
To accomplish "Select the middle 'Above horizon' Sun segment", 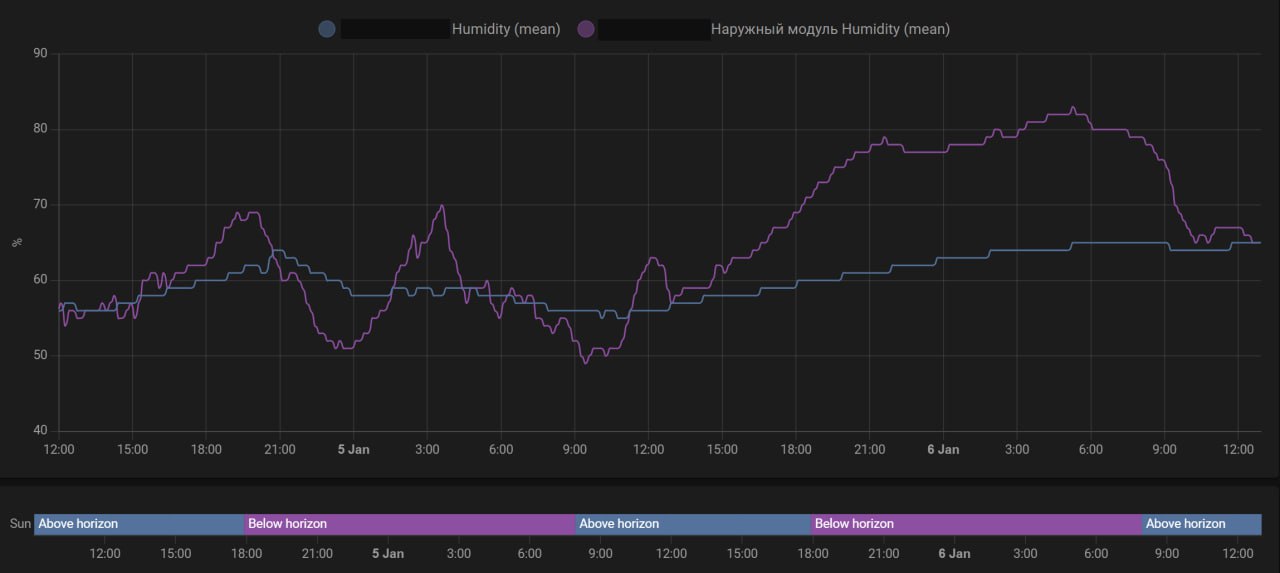I will pyautogui.click(x=692, y=524).
